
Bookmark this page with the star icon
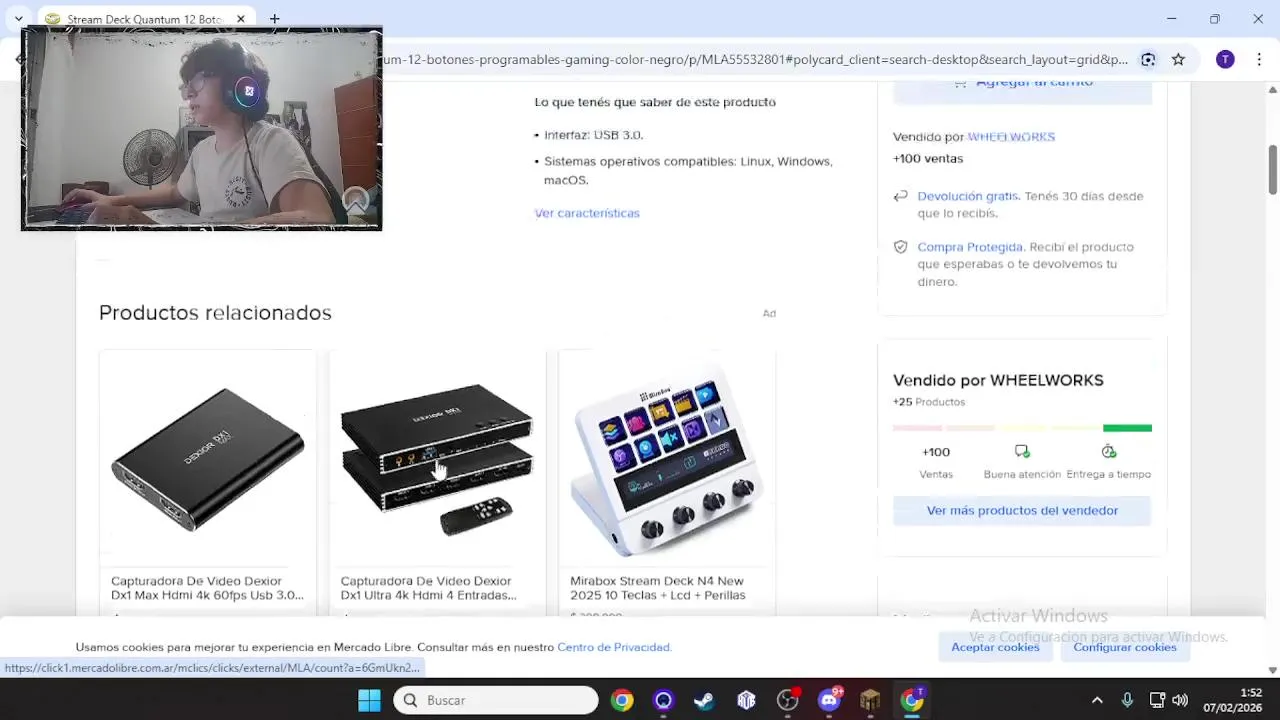(x=1178, y=59)
